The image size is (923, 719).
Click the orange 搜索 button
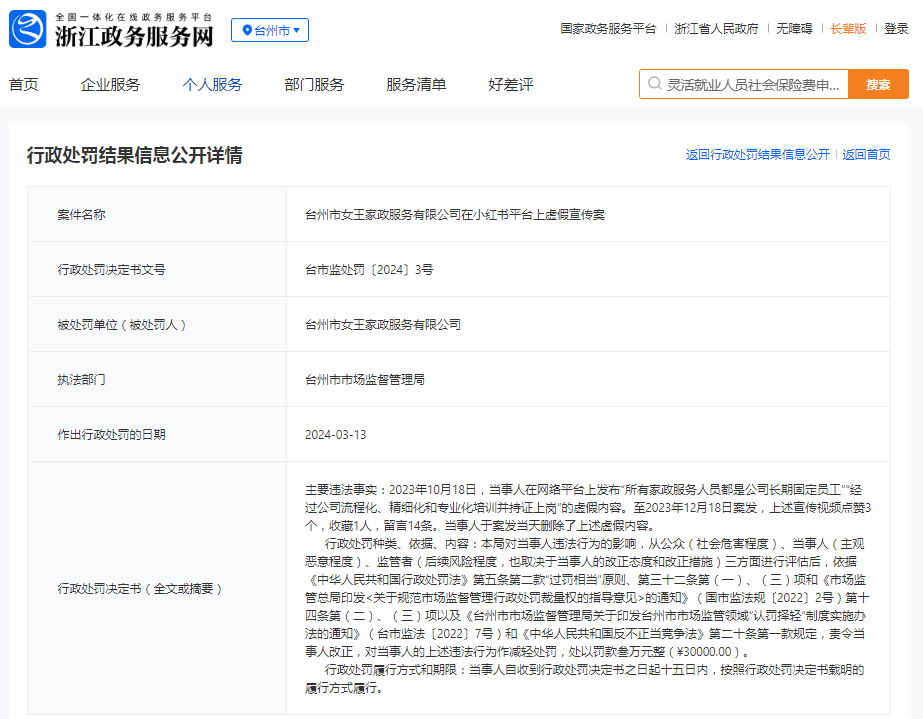(878, 84)
